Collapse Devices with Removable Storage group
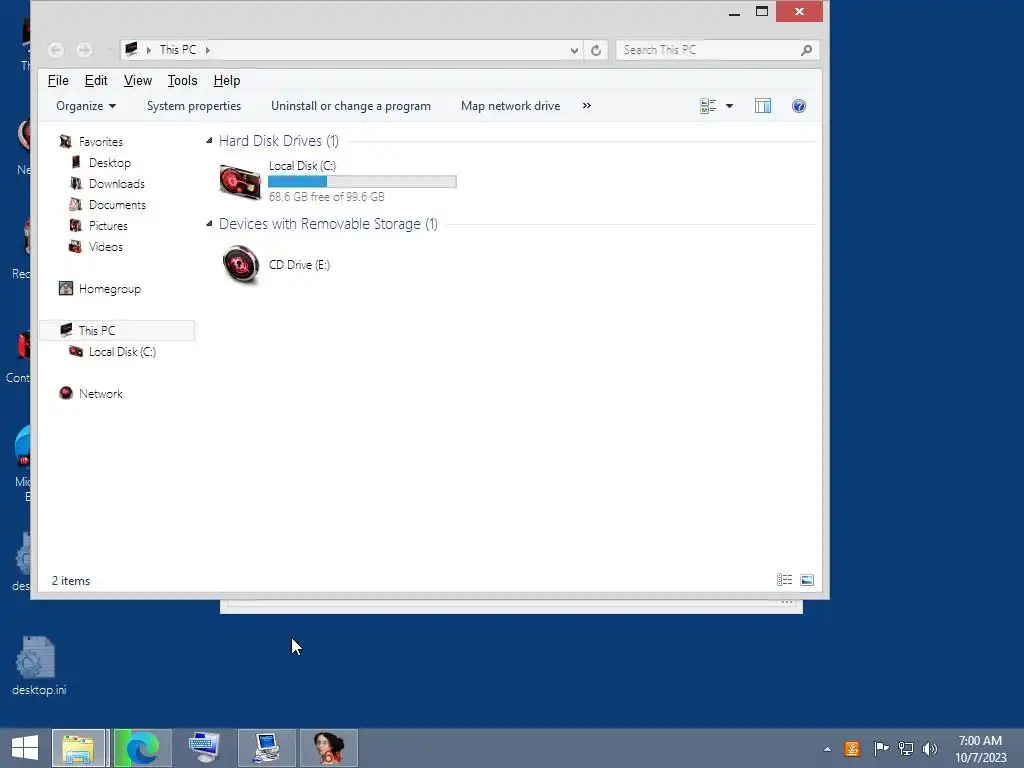 tap(209, 223)
